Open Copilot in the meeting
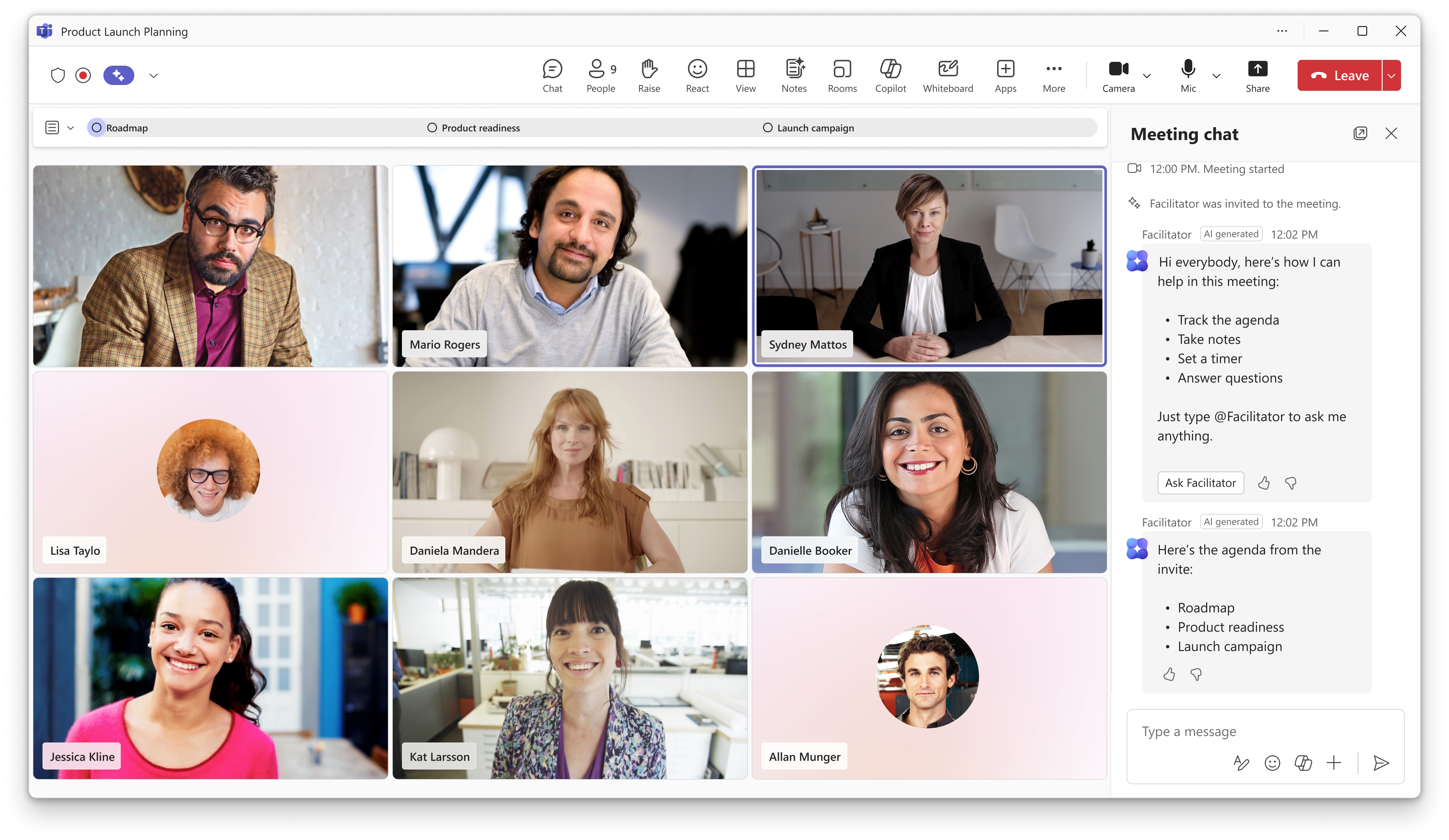Screen dimensions: 1449x840 pos(890,75)
